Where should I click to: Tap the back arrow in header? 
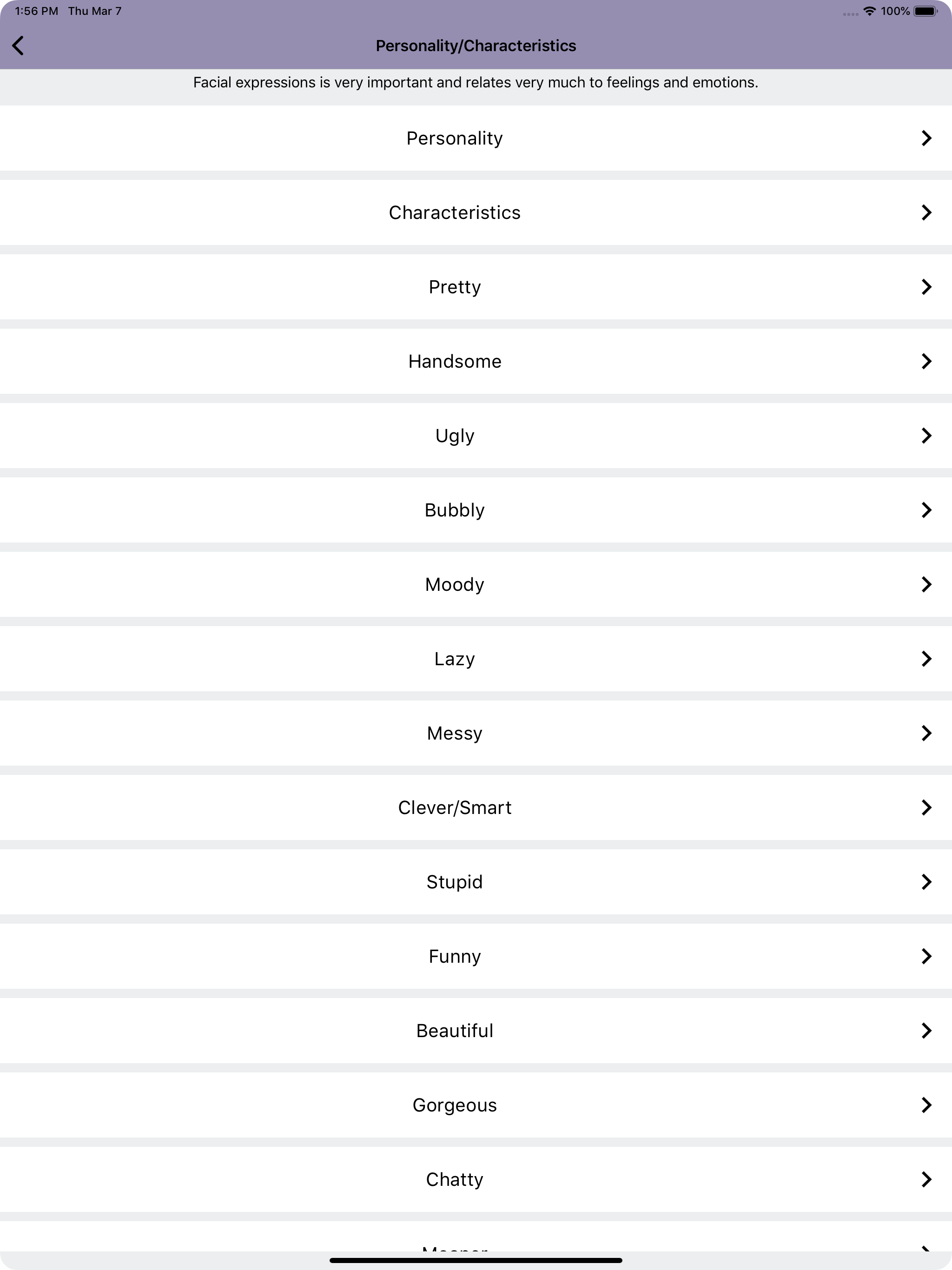pyautogui.click(x=18, y=46)
